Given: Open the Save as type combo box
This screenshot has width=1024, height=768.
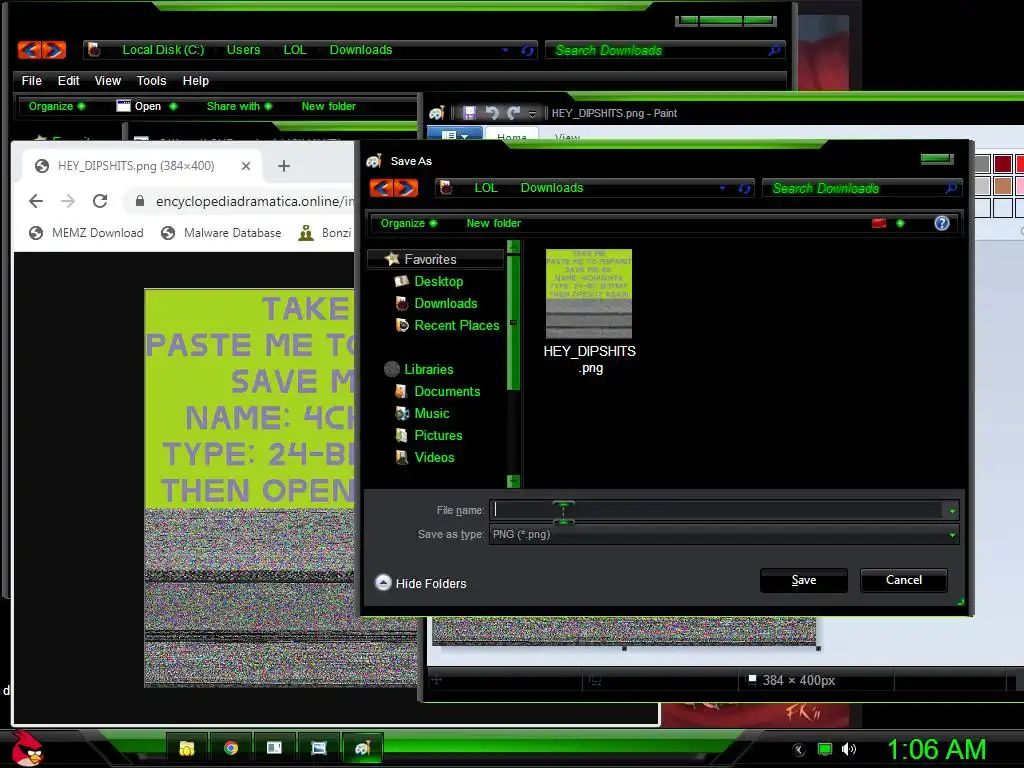Looking at the screenshot, I should (x=724, y=534).
